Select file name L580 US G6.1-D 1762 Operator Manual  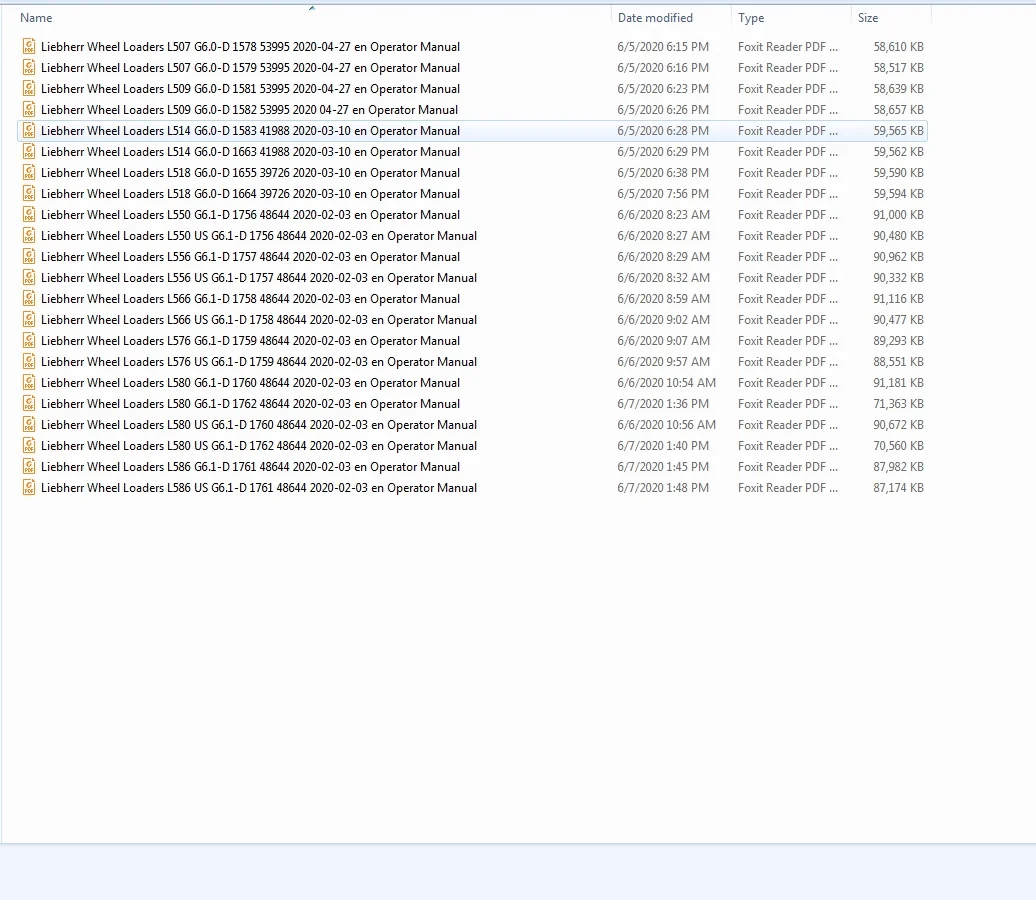(259, 445)
